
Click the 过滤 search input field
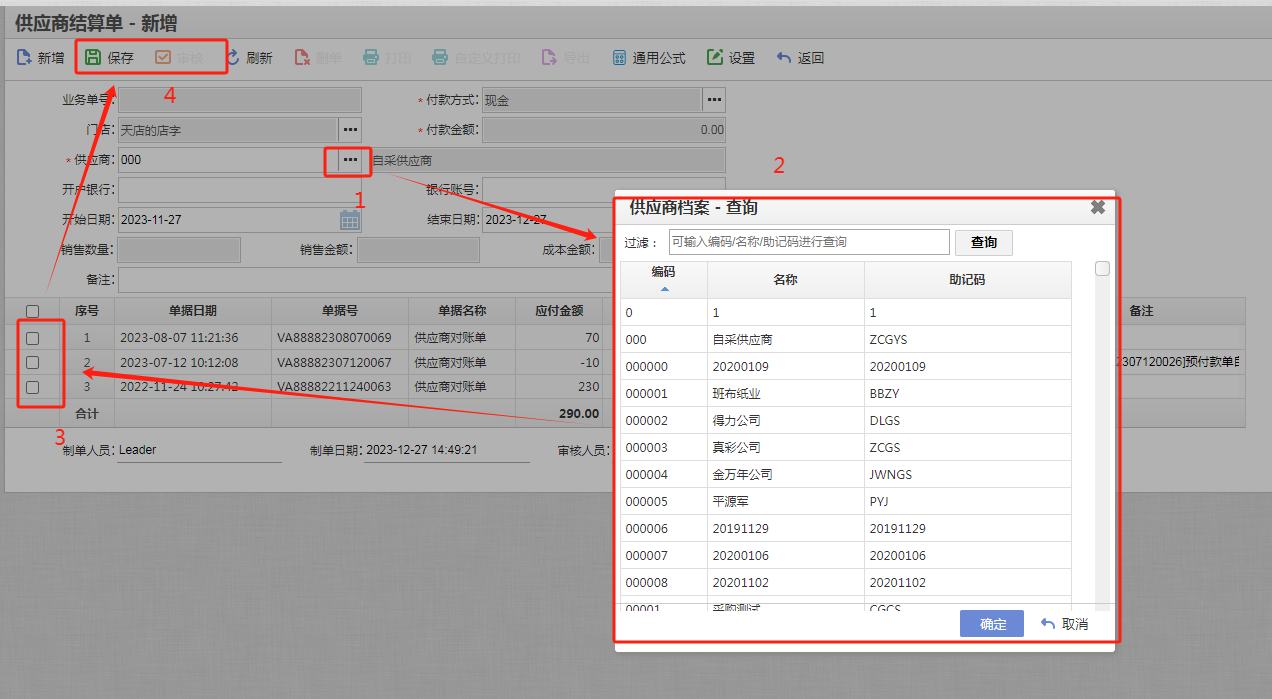pyautogui.click(x=809, y=242)
